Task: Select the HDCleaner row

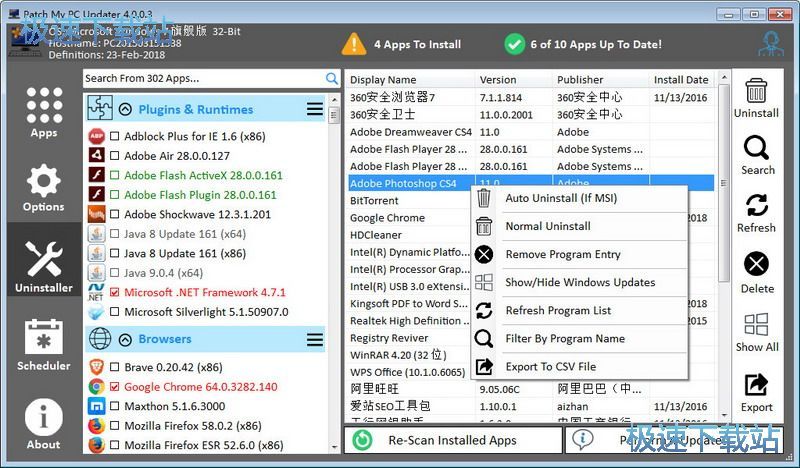Action: pos(411,235)
